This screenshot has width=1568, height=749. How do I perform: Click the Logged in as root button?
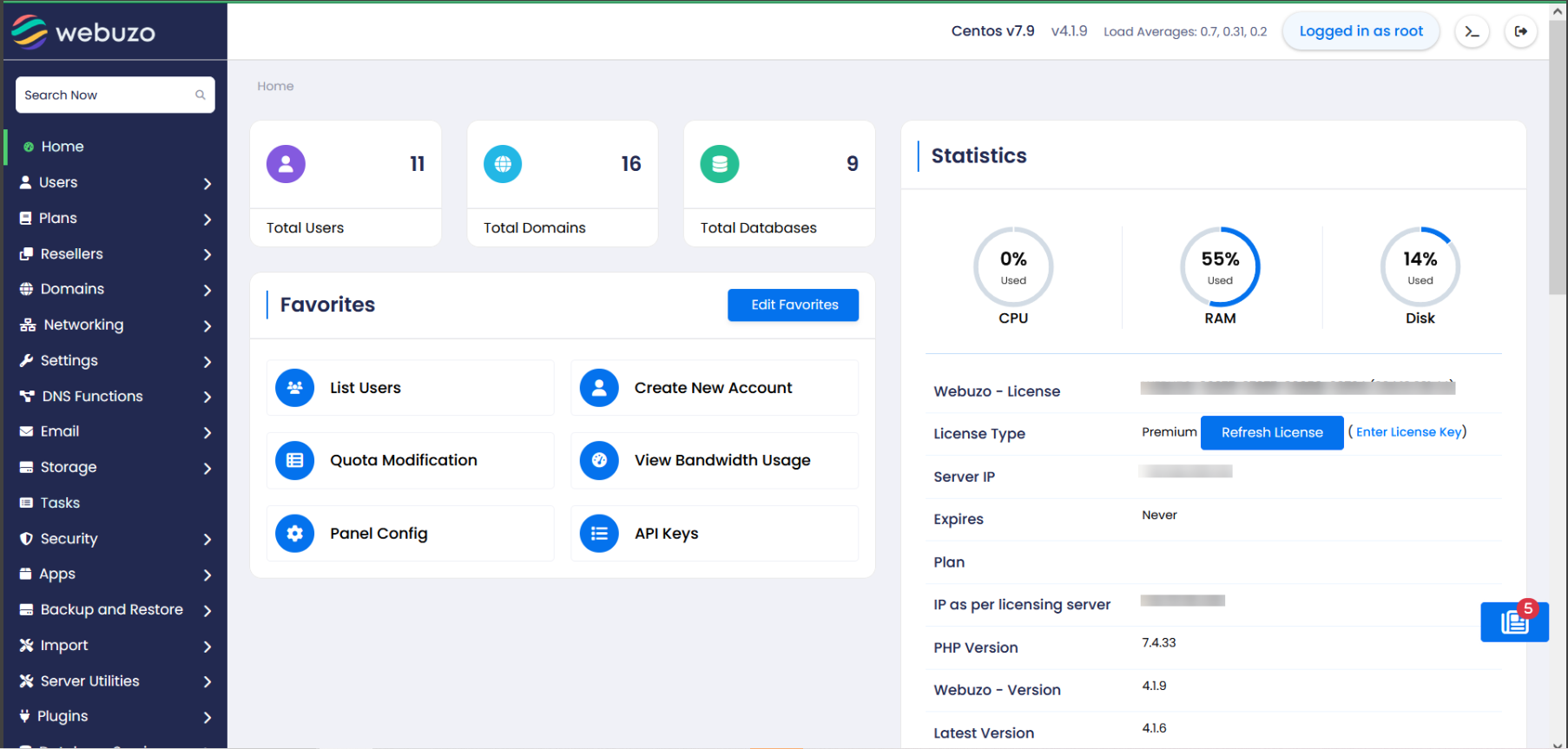tap(1360, 31)
